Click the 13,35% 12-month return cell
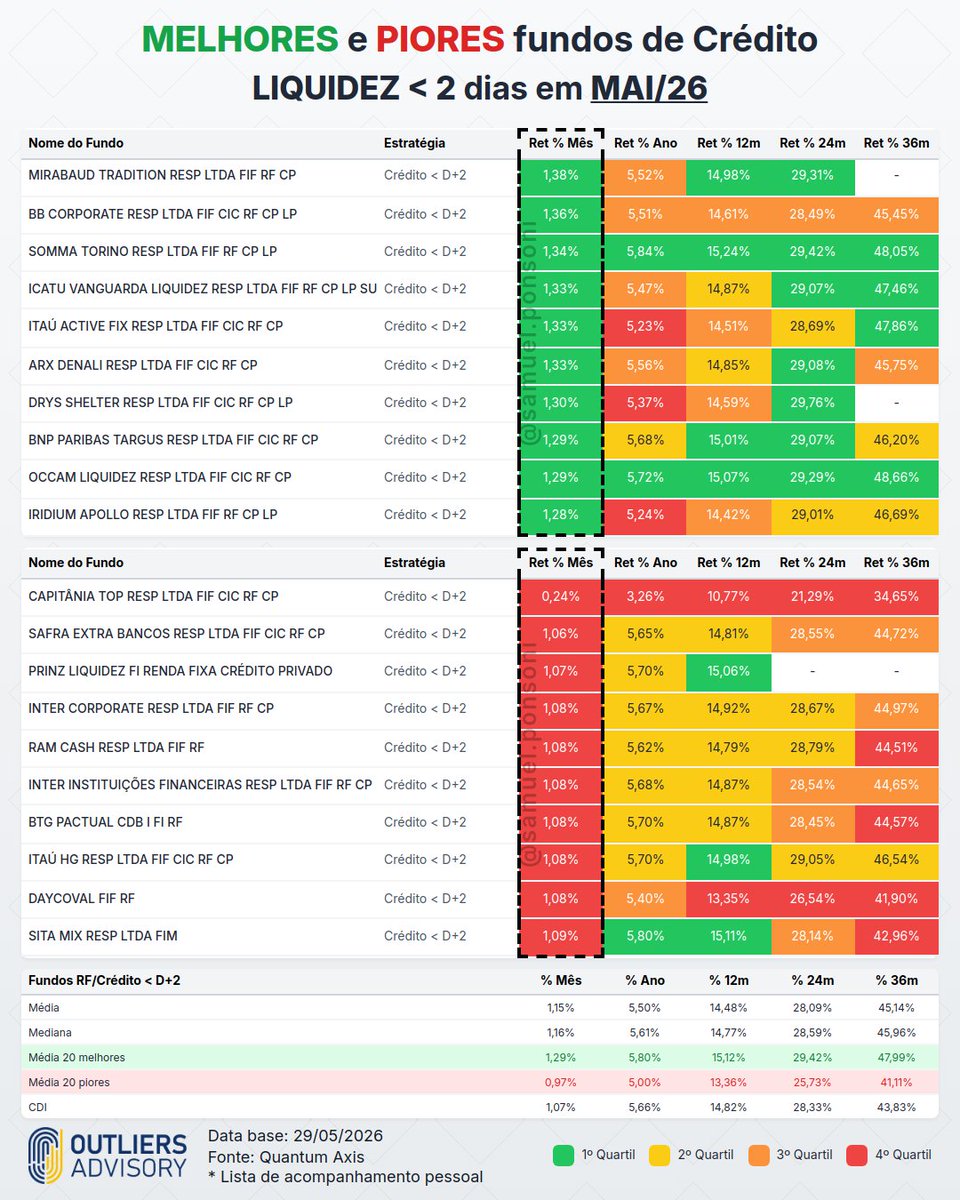 coord(729,899)
